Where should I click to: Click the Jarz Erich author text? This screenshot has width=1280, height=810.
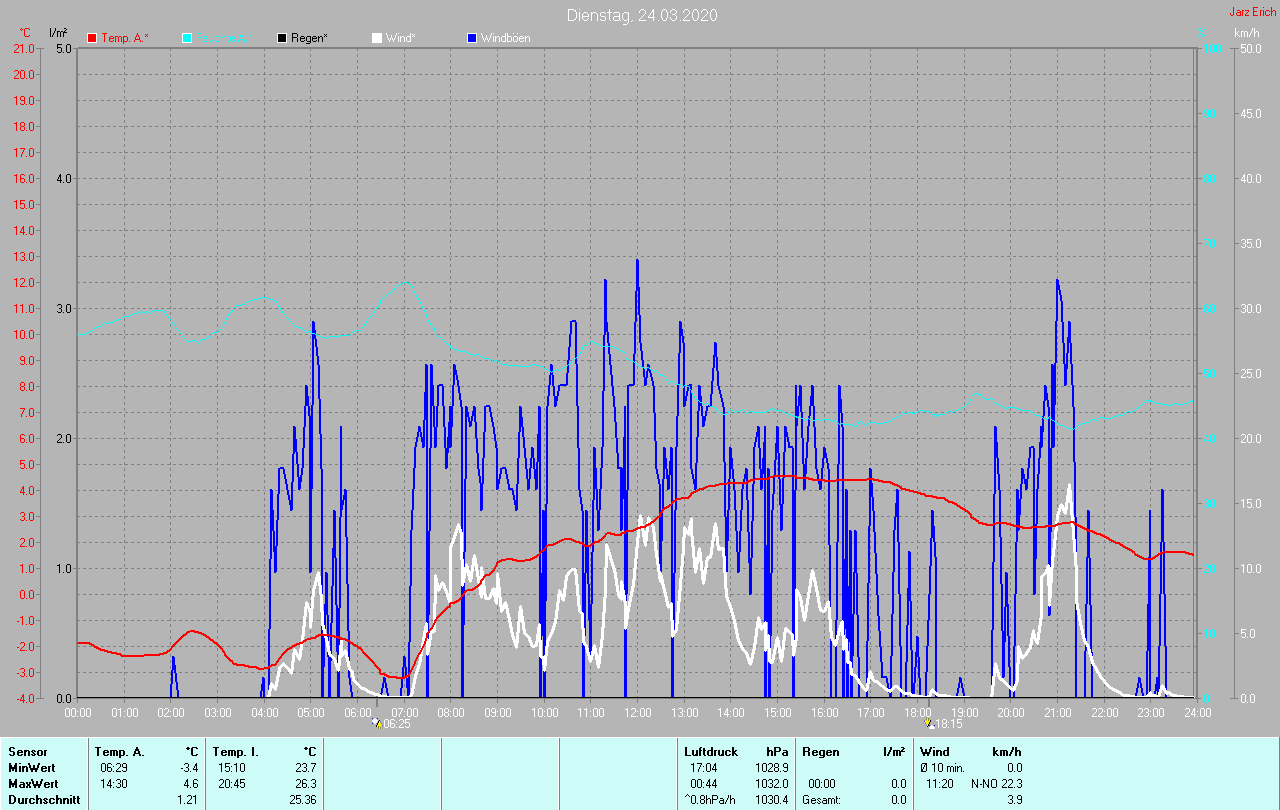[1252, 12]
